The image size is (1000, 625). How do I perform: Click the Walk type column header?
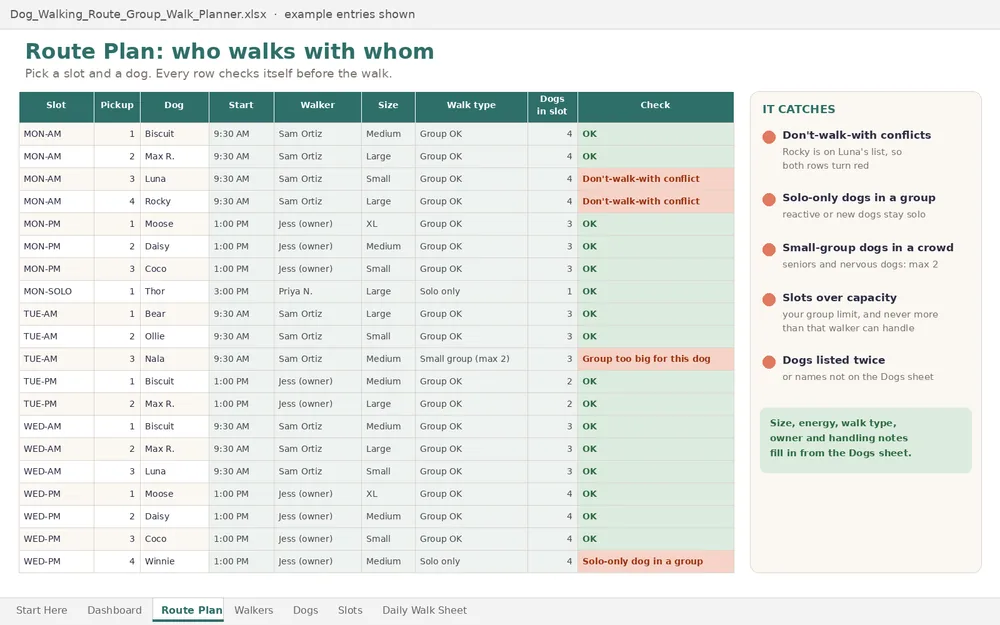coord(471,107)
